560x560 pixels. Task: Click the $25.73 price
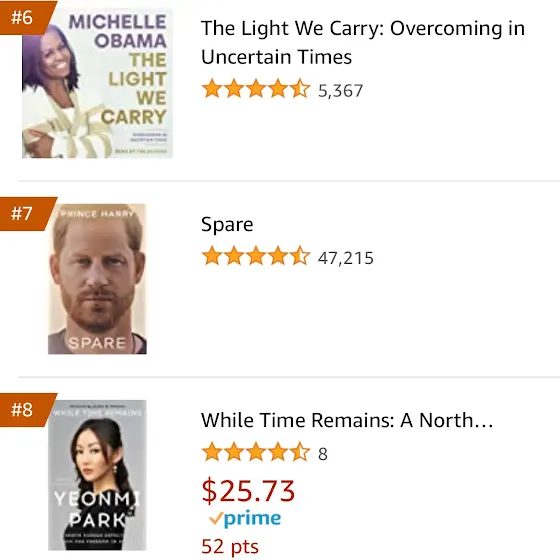click(x=248, y=491)
